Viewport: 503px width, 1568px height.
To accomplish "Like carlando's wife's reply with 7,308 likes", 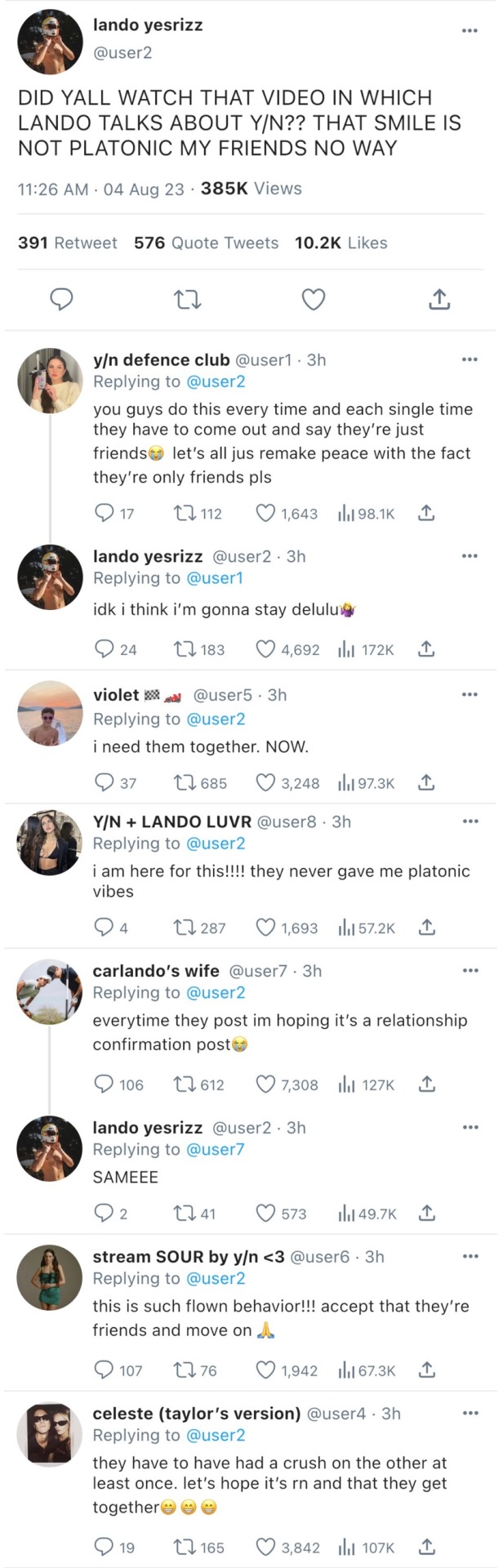I will click(x=266, y=1084).
